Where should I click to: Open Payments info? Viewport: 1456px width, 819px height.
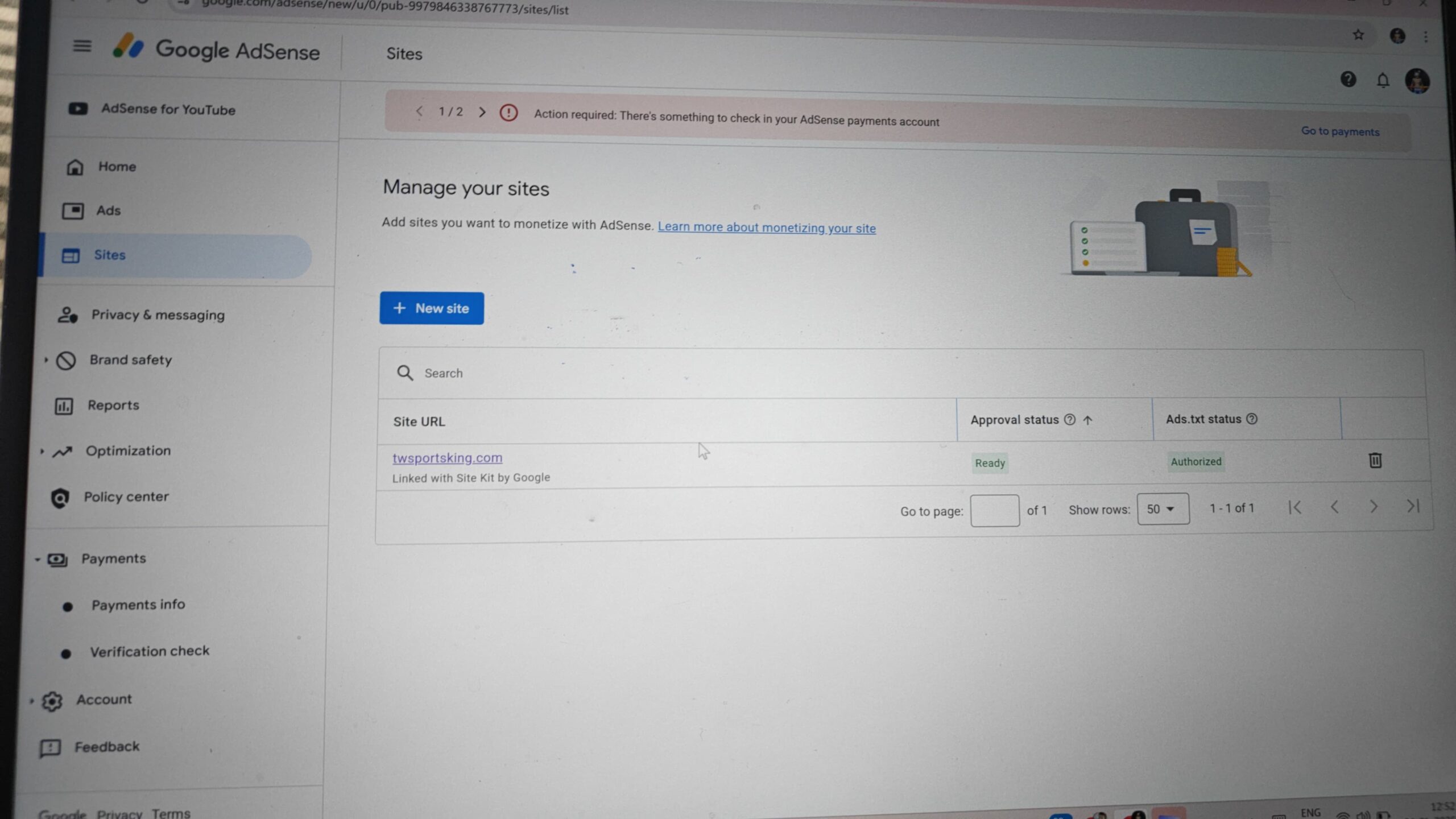tap(138, 605)
